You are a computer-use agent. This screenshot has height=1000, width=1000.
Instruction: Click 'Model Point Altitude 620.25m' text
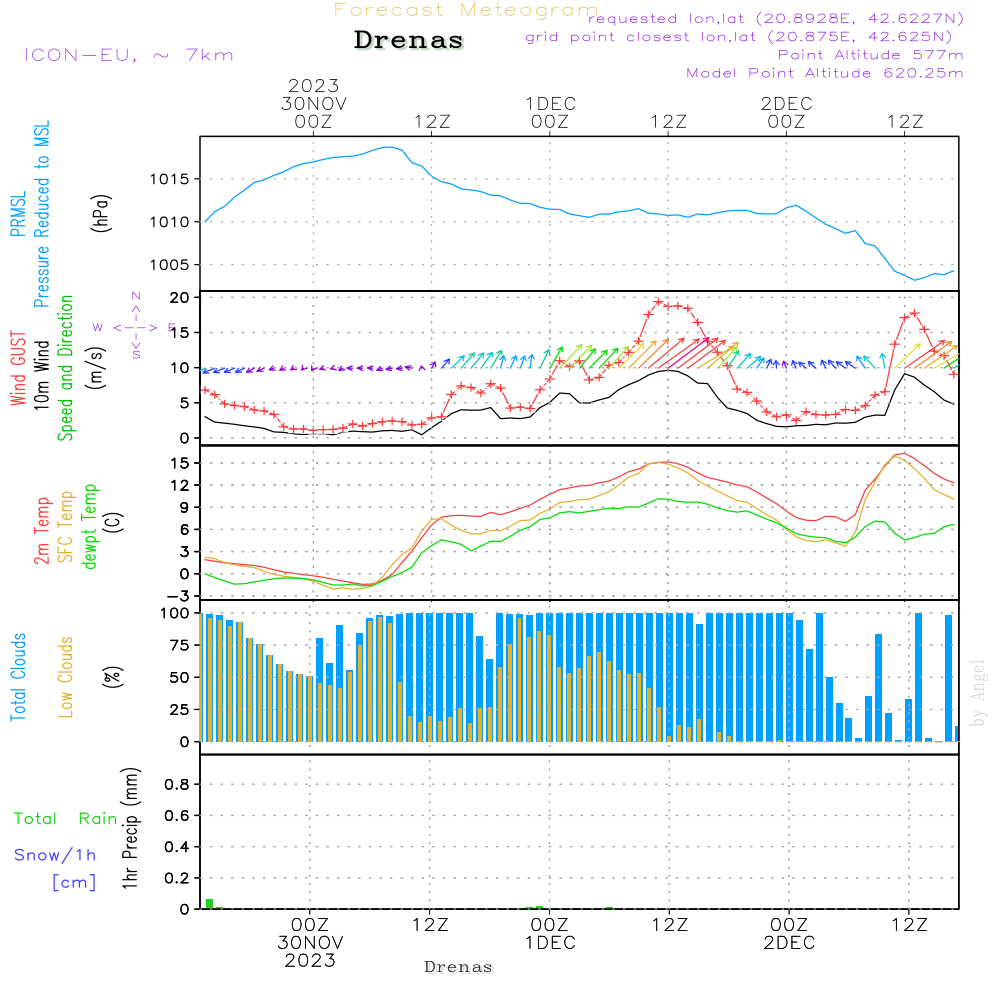[825, 73]
